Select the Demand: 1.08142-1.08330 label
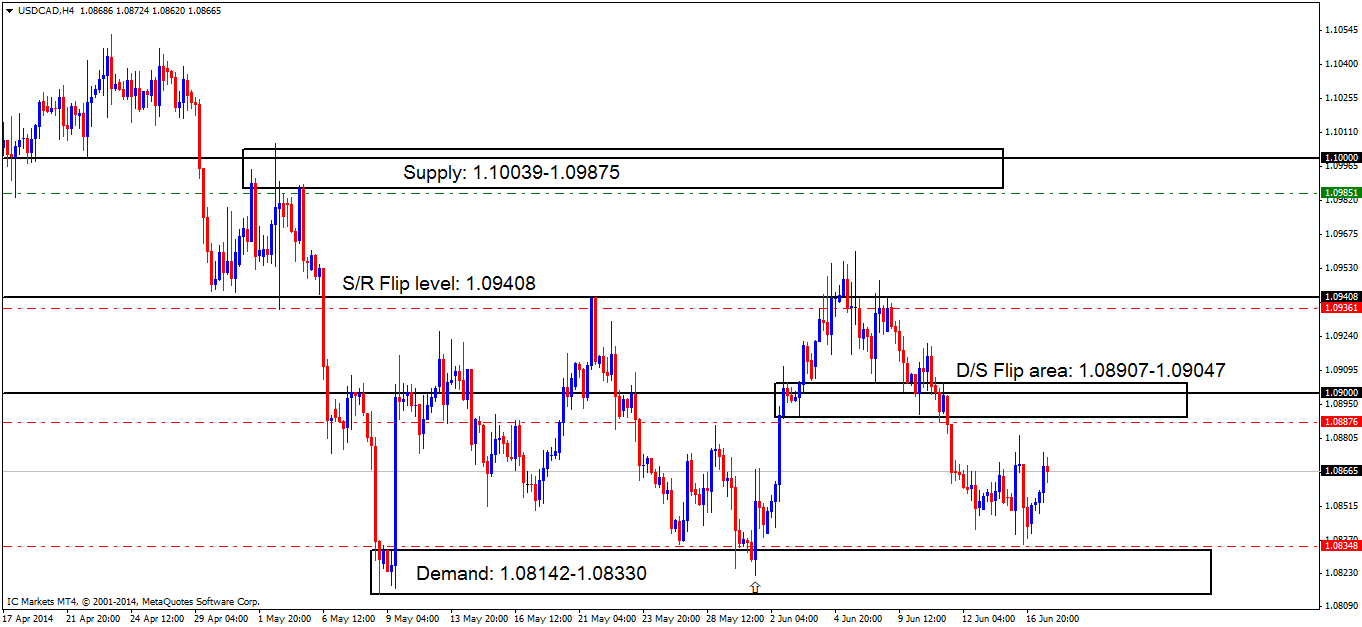Viewport: 1362px width, 627px height. 531,574
